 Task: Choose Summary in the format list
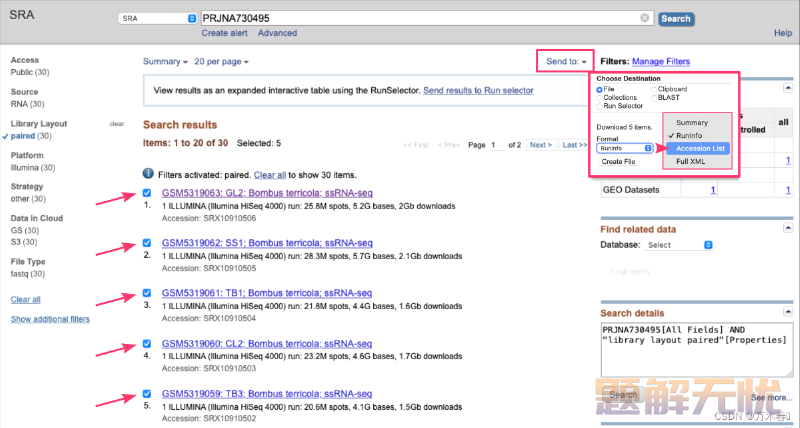tap(692, 122)
